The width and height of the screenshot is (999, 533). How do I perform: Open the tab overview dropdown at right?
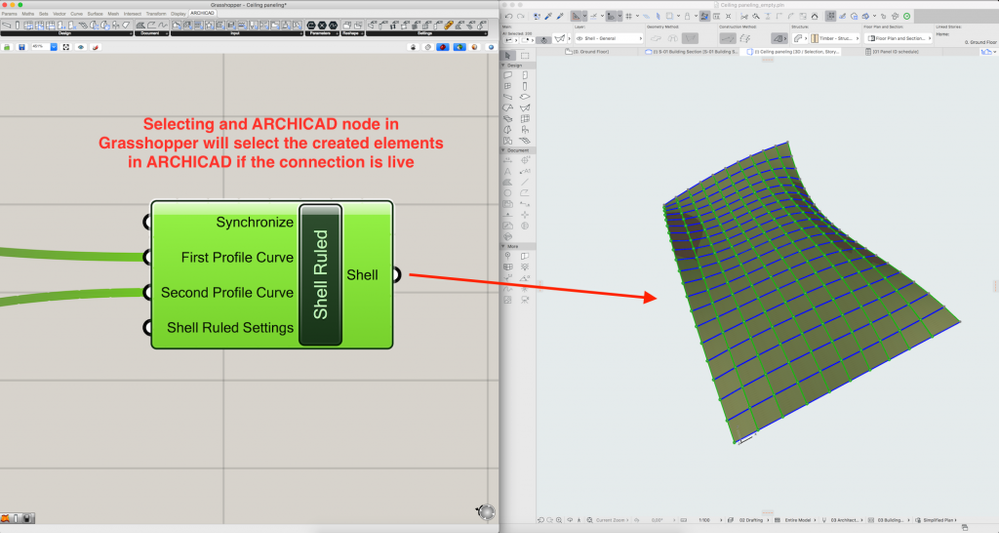[987, 52]
